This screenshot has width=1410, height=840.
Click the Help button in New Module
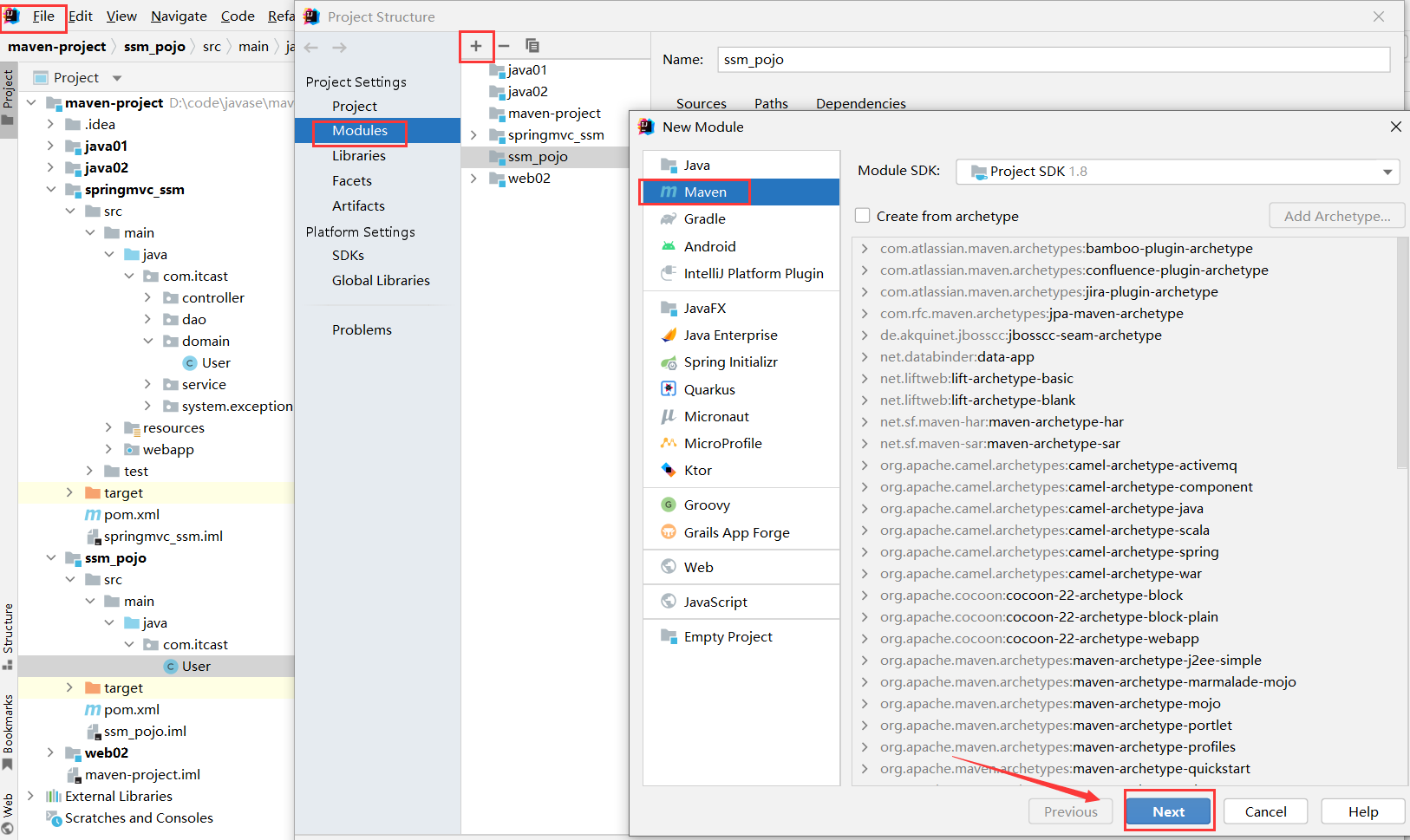[x=1362, y=811]
